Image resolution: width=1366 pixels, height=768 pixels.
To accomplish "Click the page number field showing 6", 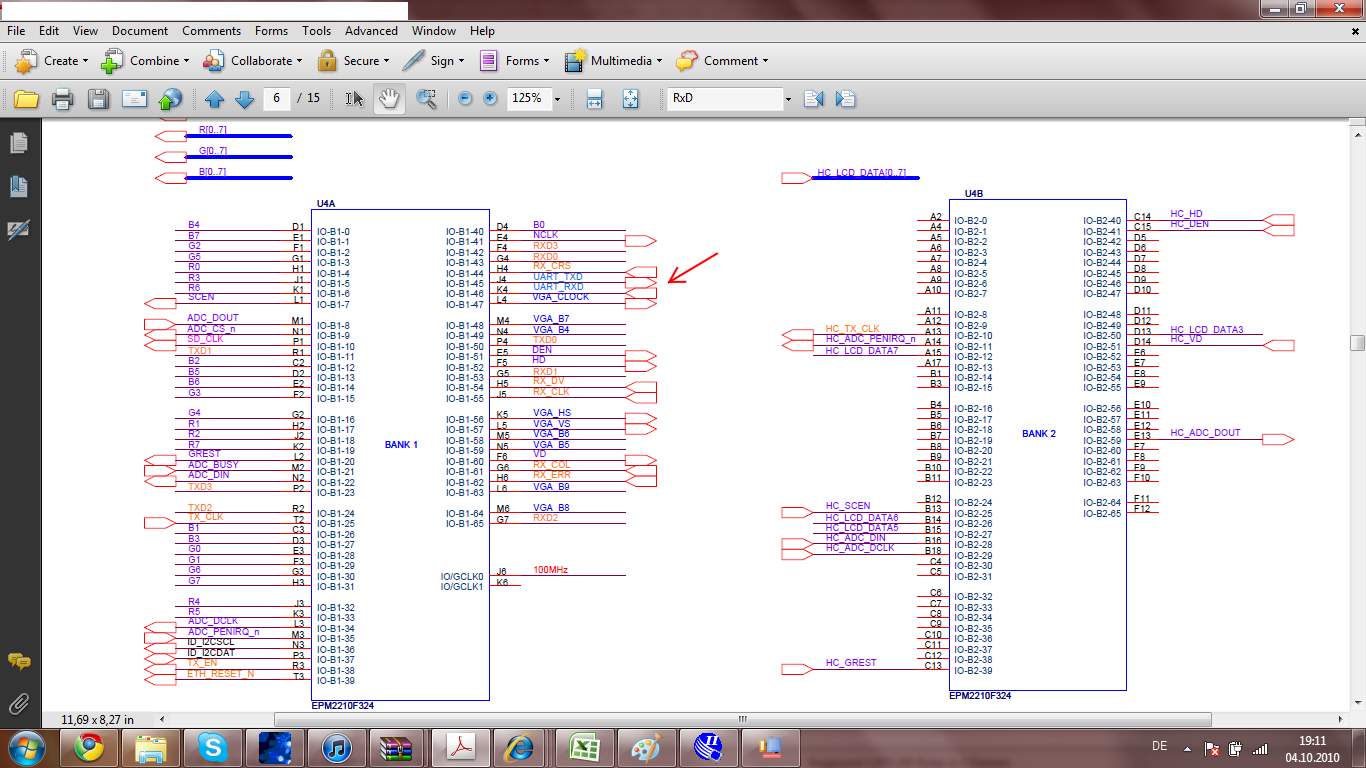I will (x=276, y=98).
